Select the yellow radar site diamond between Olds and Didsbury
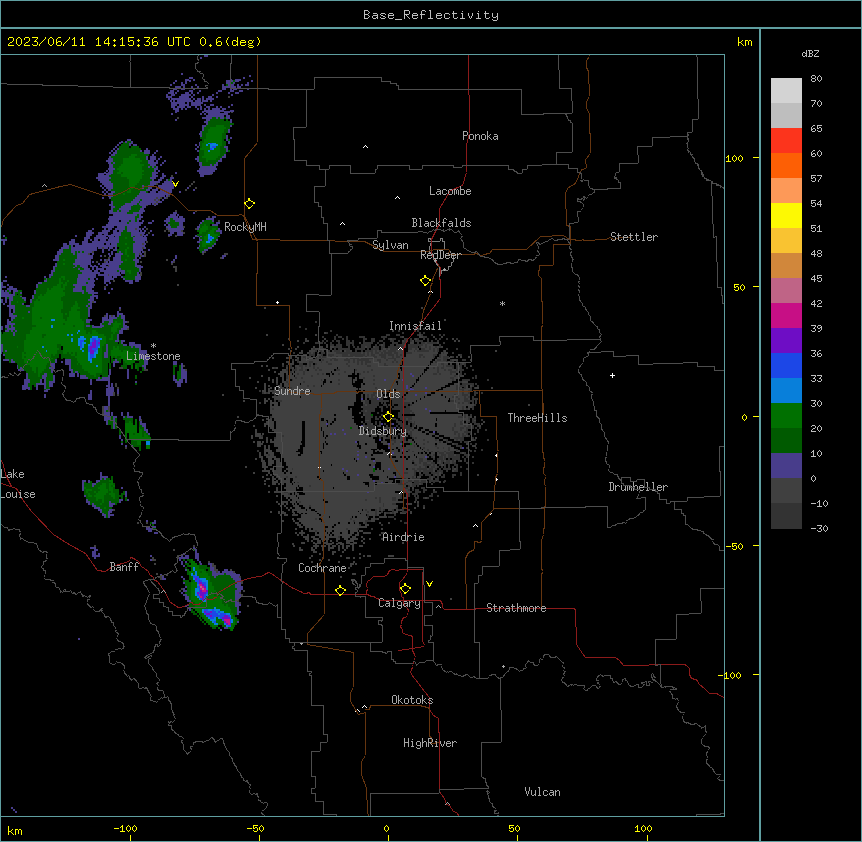The height and width of the screenshot is (842, 862). [x=388, y=417]
